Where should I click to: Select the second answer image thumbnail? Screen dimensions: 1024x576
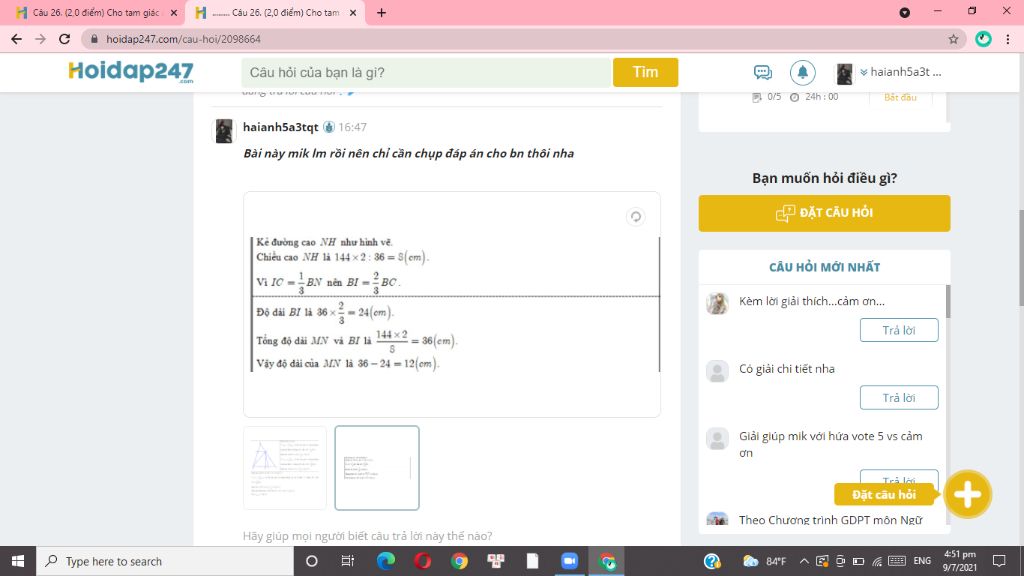[x=377, y=468]
